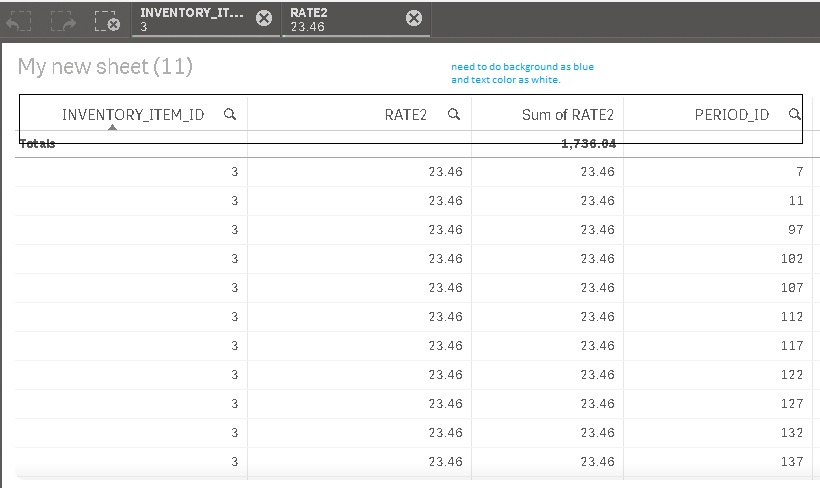Select PERIOD_ID value 102
The width and height of the screenshot is (820, 488).
pos(792,259)
